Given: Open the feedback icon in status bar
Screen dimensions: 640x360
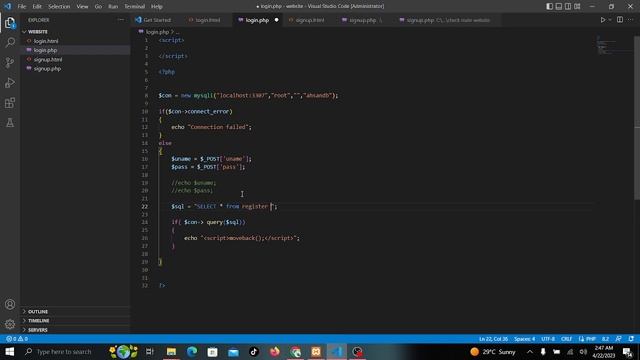Looking at the screenshot, I should (619, 339).
